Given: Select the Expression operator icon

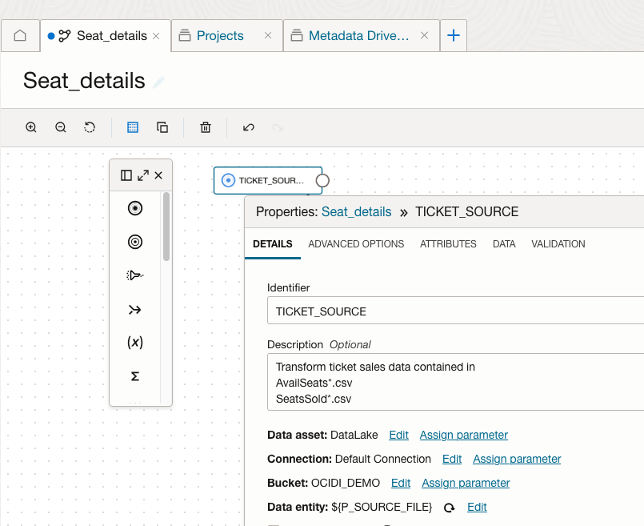Looking at the screenshot, I should coord(135,342).
